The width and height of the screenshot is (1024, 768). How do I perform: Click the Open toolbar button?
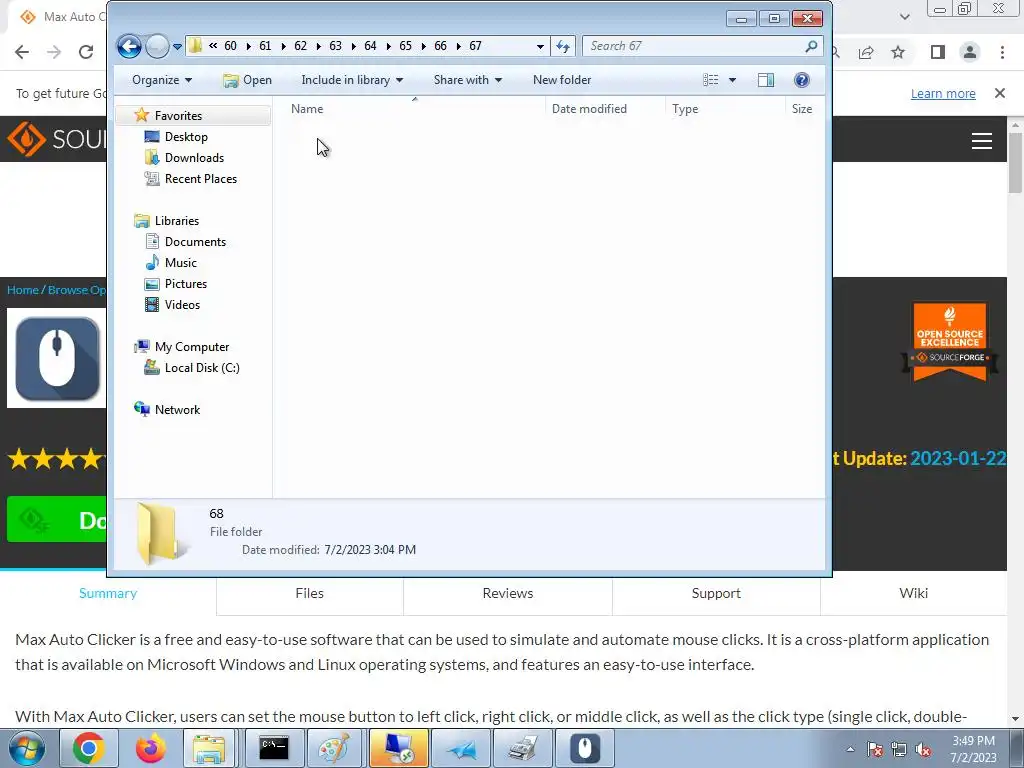click(x=248, y=80)
